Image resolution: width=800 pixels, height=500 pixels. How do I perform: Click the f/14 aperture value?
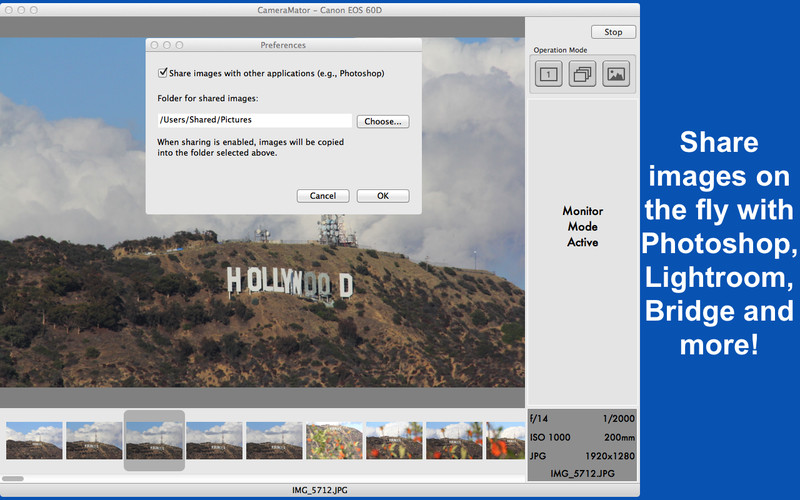[x=539, y=418]
